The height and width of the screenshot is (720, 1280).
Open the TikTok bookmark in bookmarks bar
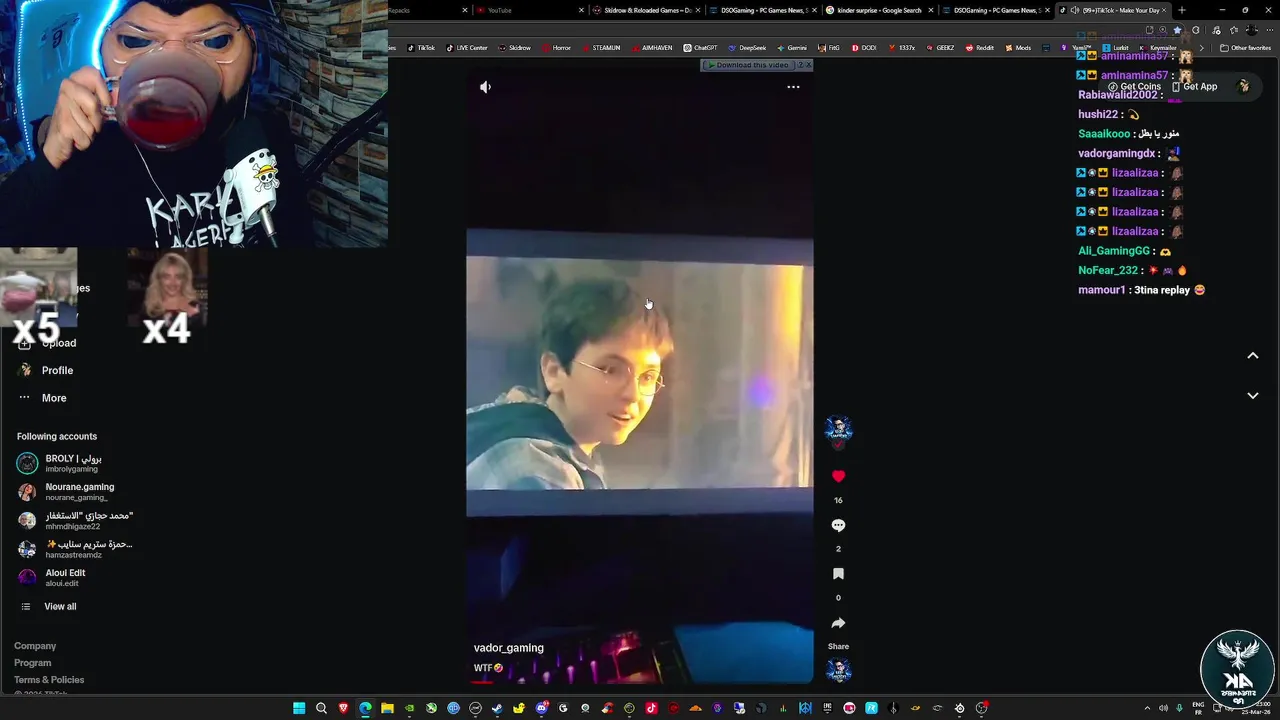421,48
